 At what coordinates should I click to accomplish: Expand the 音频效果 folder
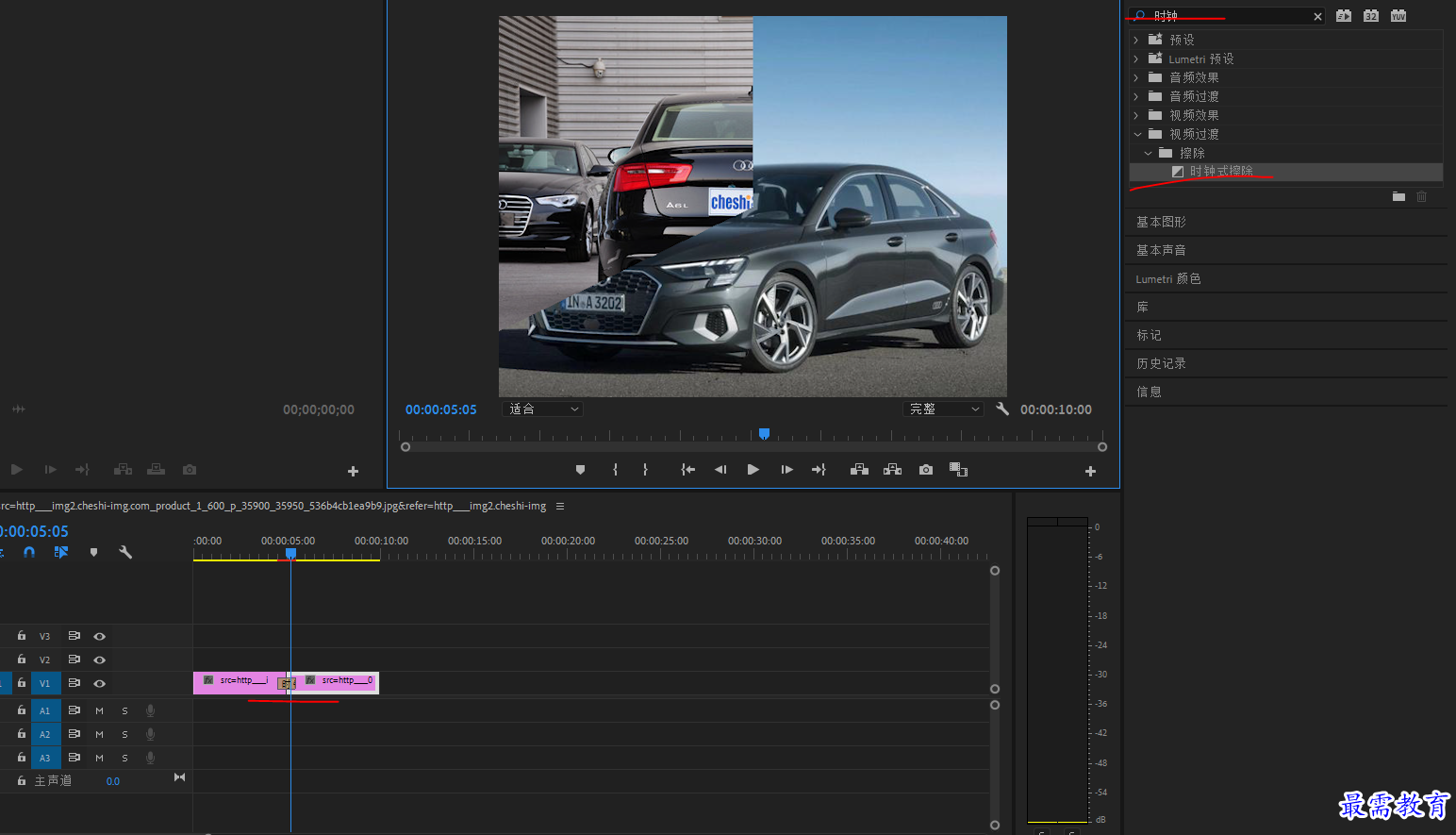pyautogui.click(x=1136, y=77)
